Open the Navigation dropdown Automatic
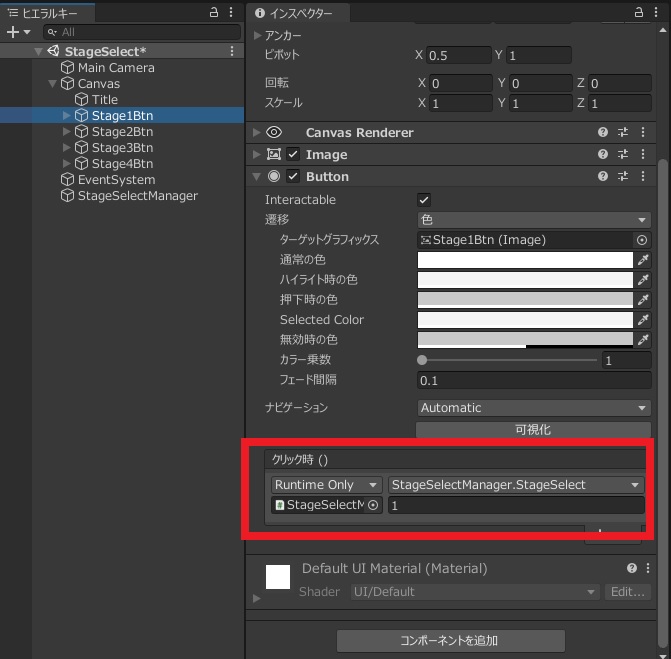Image resolution: width=671 pixels, height=659 pixels. [534, 408]
